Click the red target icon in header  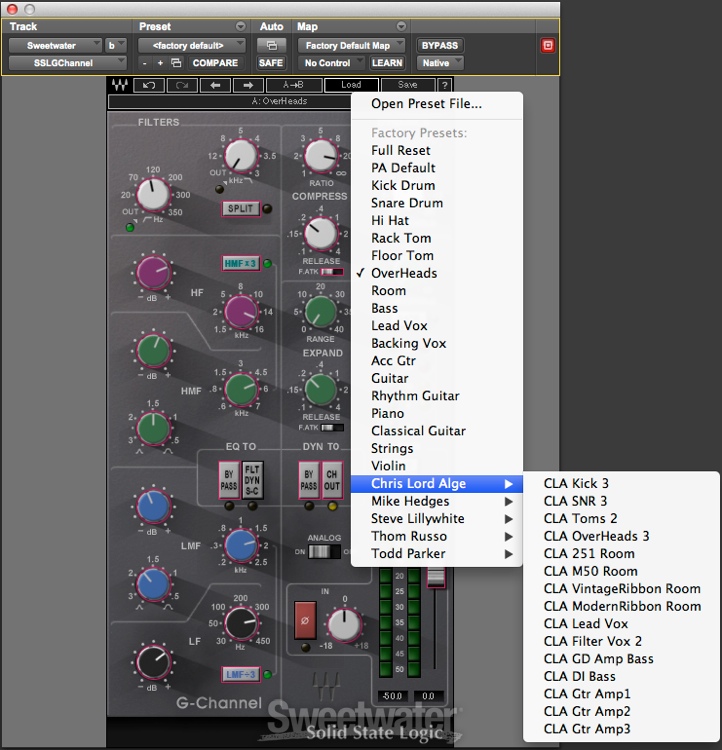tap(548, 45)
